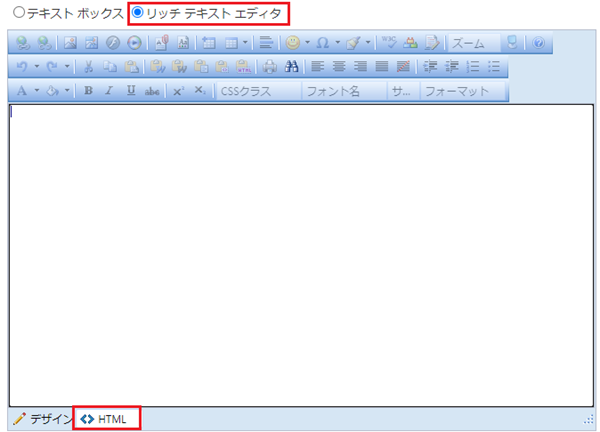The image size is (600, 432).
Task: Open the image manager icon
Action: coord(70,43)
